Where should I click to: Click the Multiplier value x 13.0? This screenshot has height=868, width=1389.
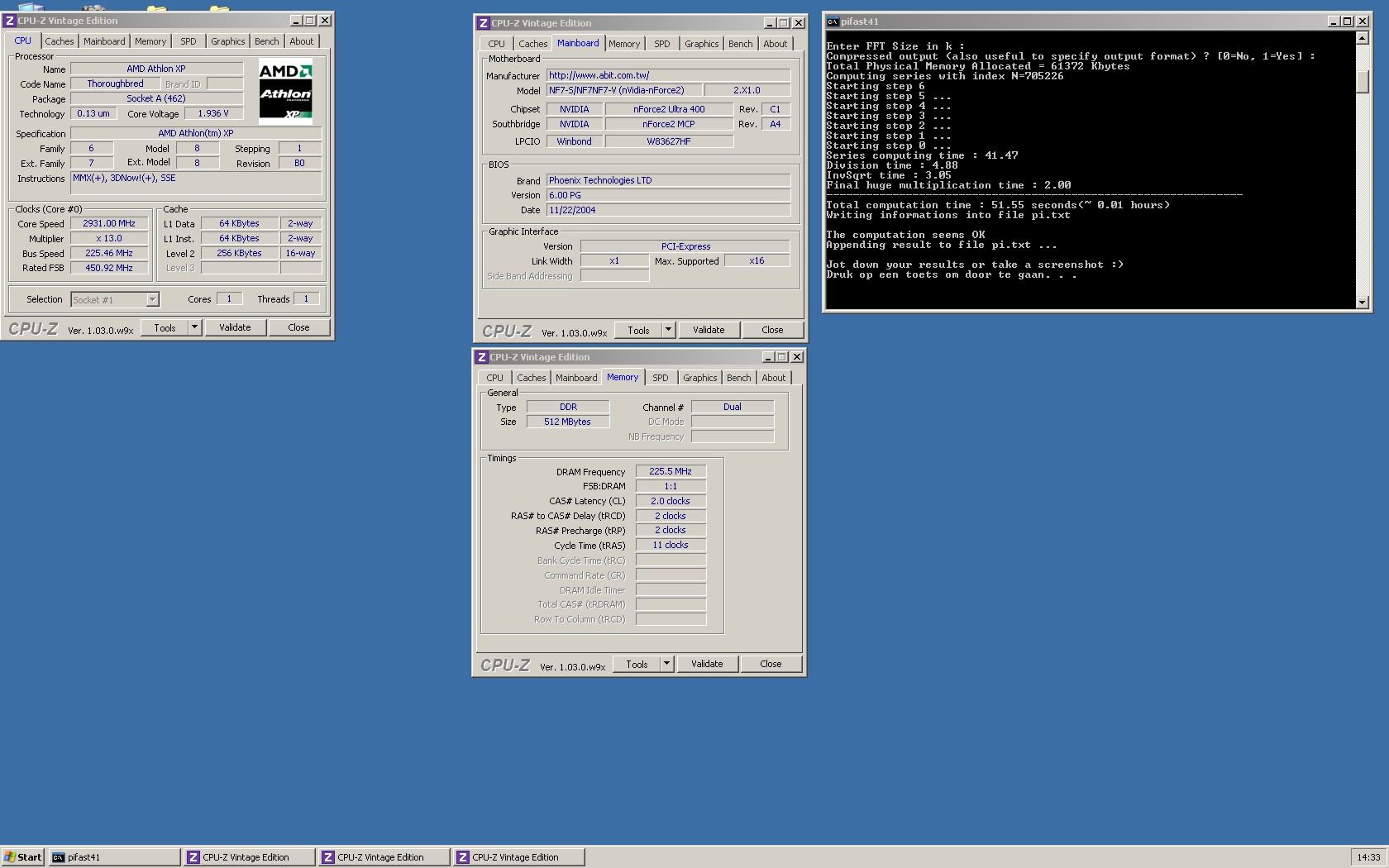109,238
